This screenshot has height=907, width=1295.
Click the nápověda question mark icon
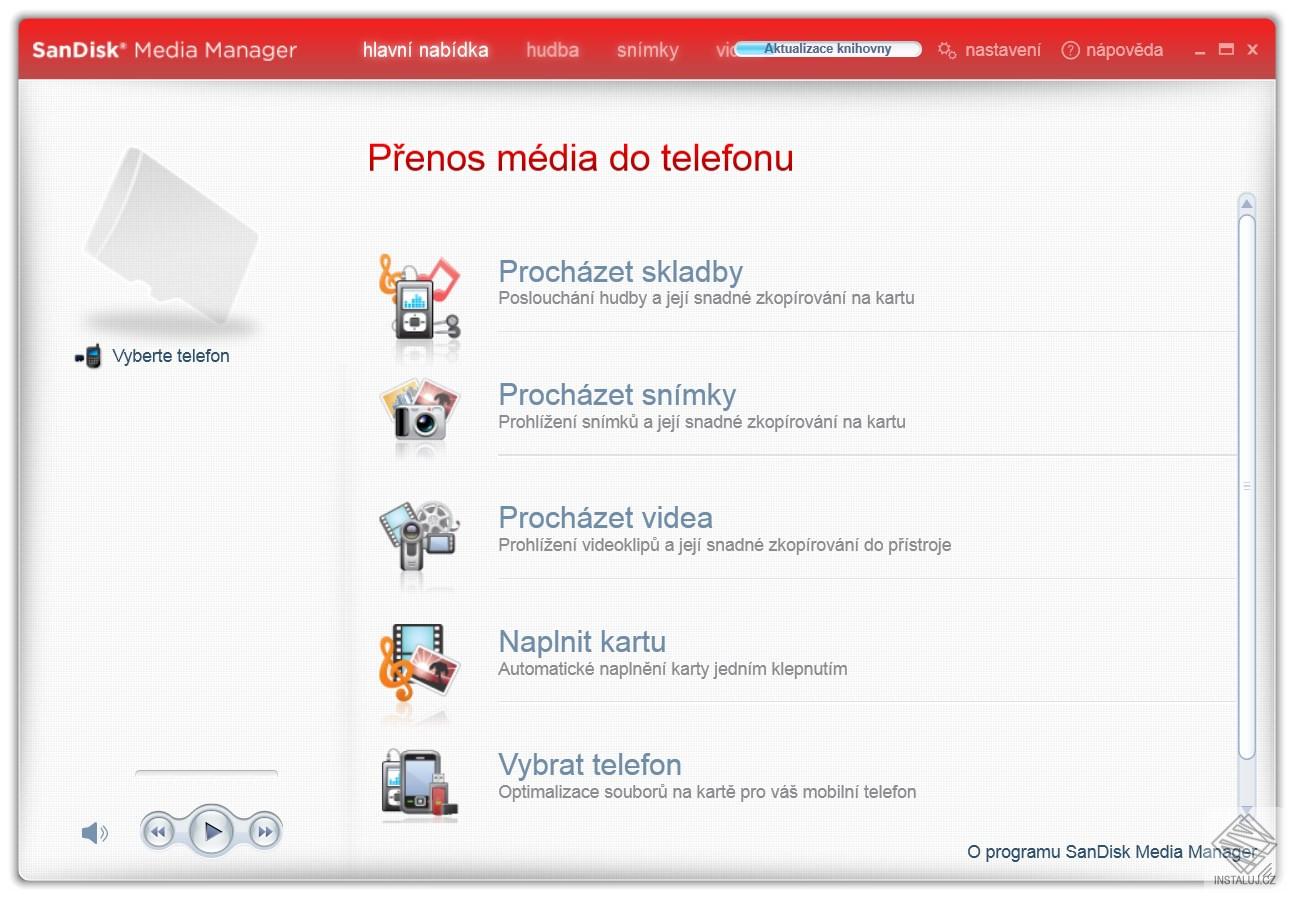click(x=1069, y=49)
